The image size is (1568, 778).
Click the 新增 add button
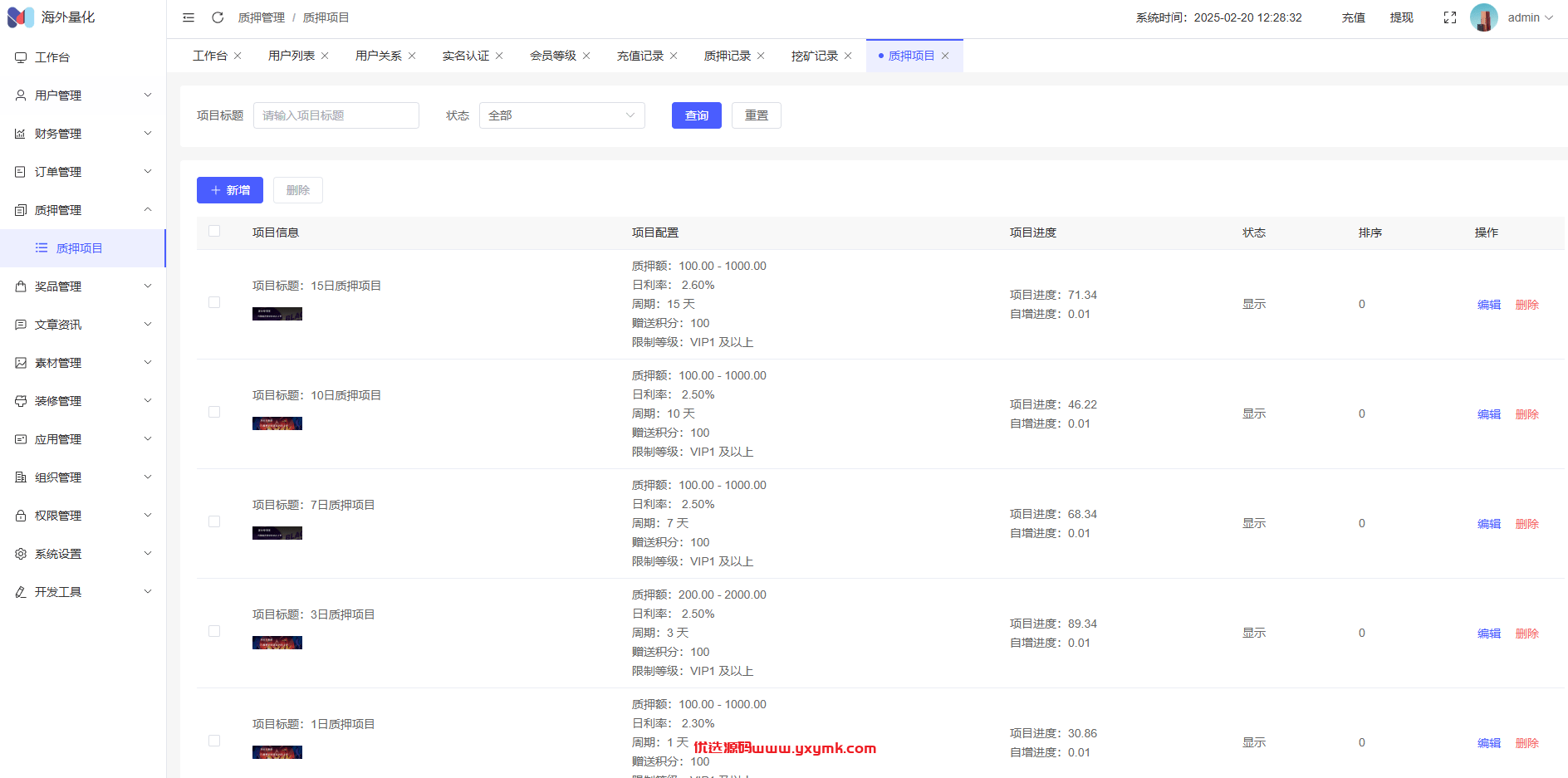(230, 190)
